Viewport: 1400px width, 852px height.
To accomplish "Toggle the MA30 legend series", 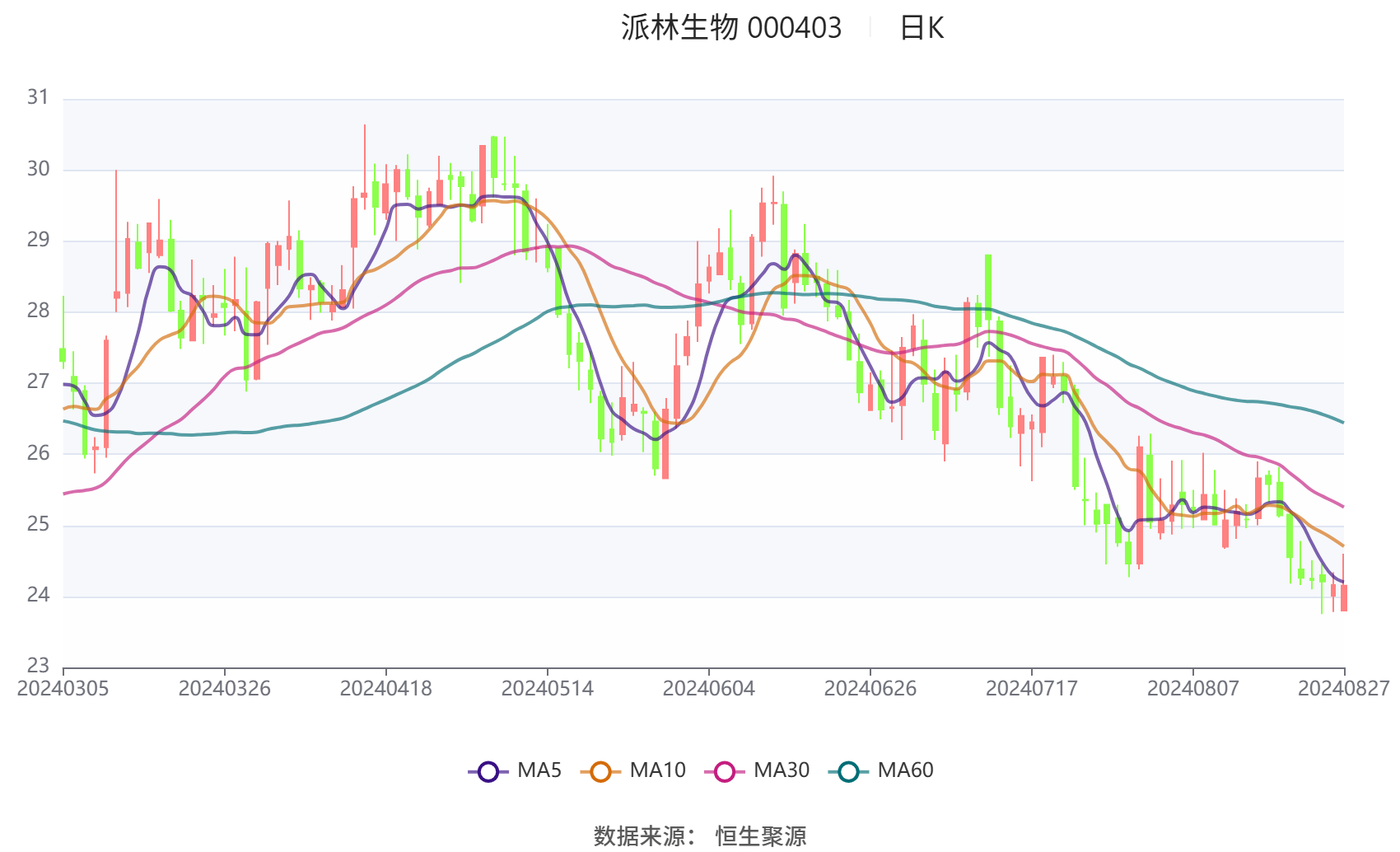I will coord(758,771).
